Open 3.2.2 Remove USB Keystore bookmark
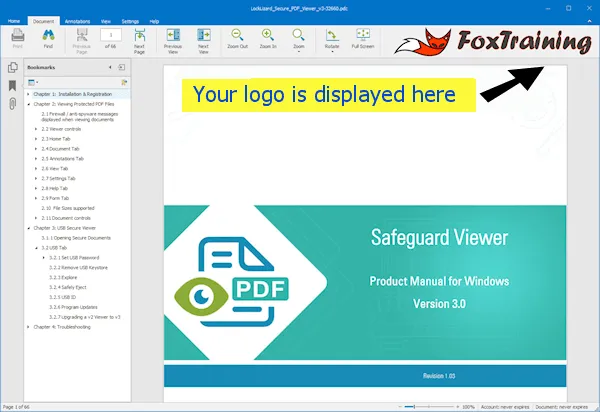The image size is (600, 412). pyautogui.click(x=78, y=268)
